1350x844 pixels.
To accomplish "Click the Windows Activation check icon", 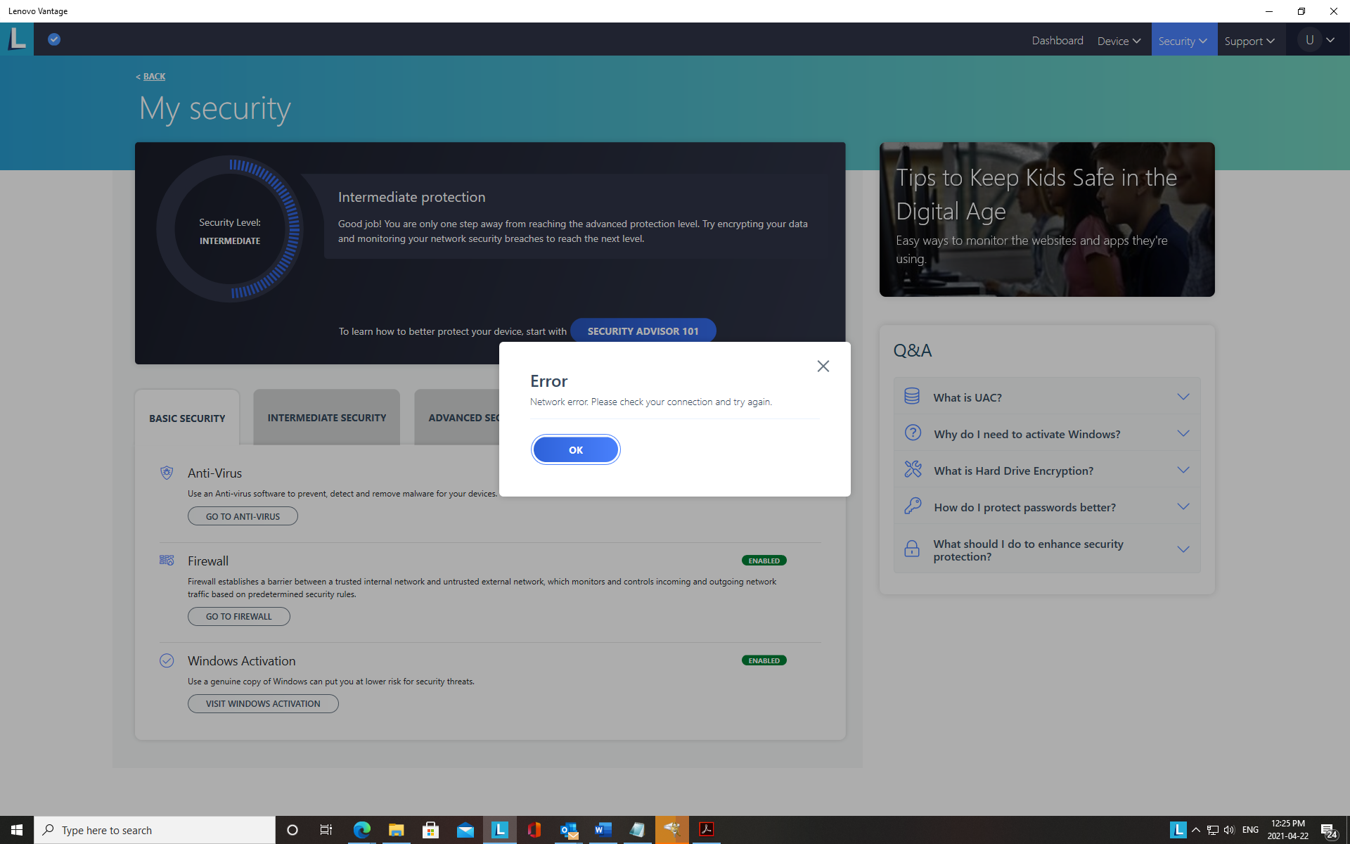I will click(x=167, y=661).
